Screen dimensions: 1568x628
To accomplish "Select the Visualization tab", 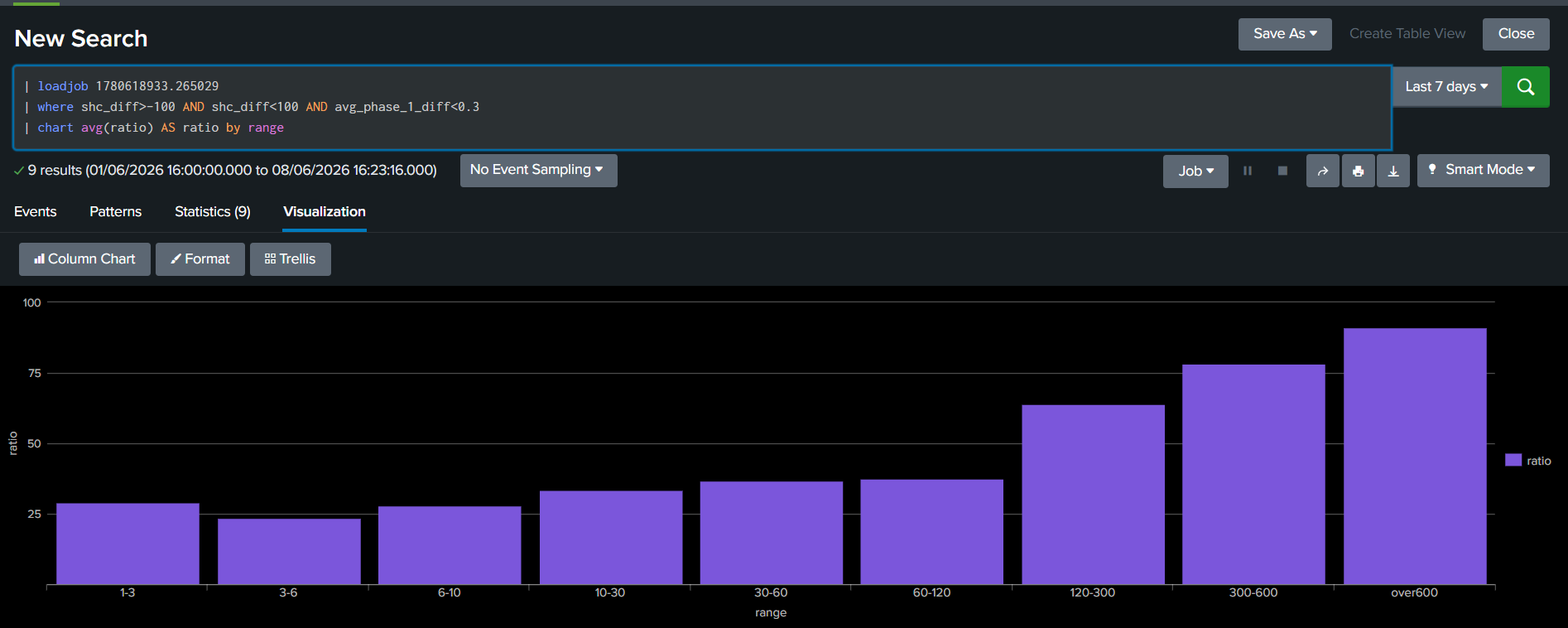I will tap(325, 212).
